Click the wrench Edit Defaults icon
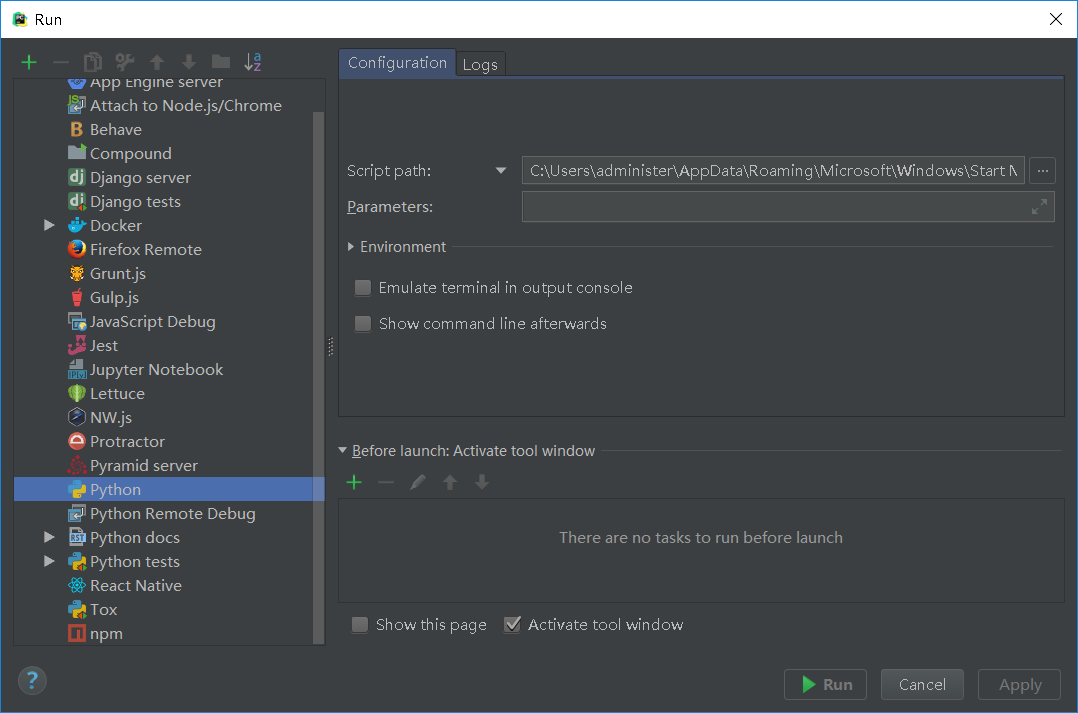Viewport: 1078px width, 713px height. point(125,62)
